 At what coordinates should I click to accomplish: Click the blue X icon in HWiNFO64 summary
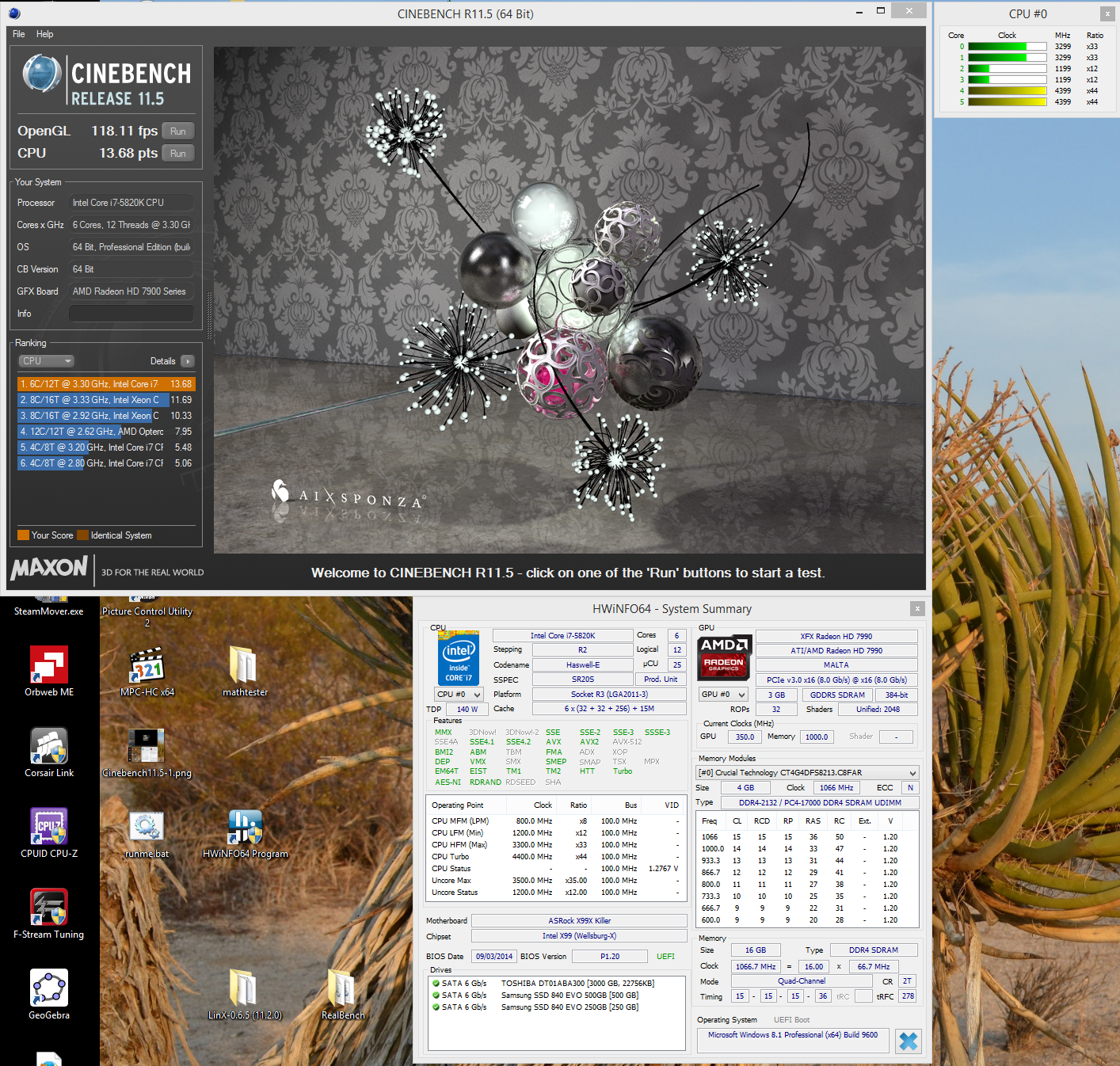click(x=909, y=1041)
